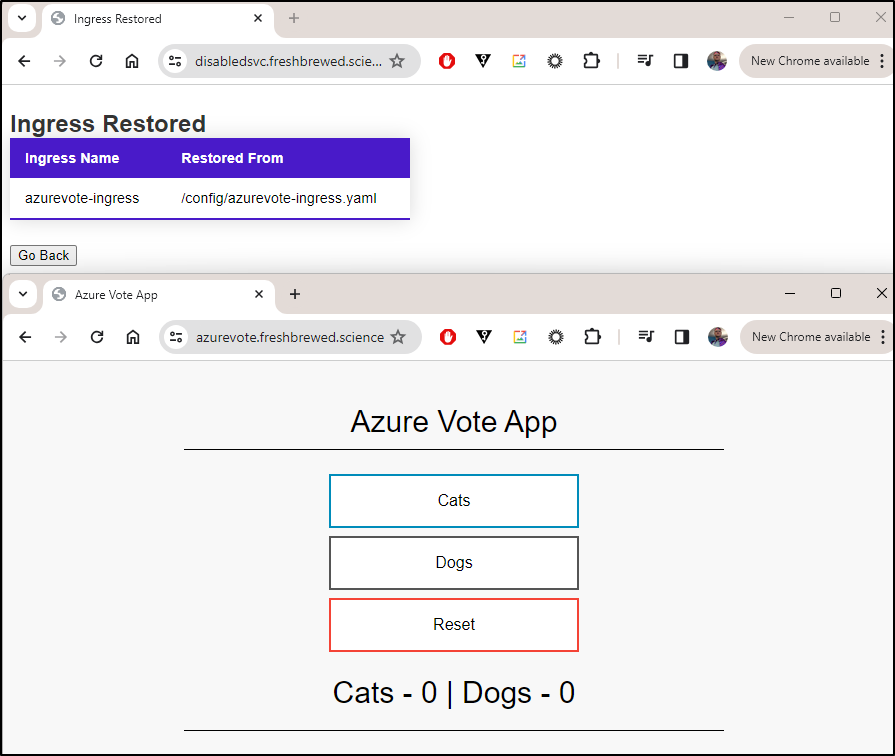Viewport: 895px width, 756px height.
Task: Open extensions puzzle menu in Azure Vote window
Action: tap(592, 337)
